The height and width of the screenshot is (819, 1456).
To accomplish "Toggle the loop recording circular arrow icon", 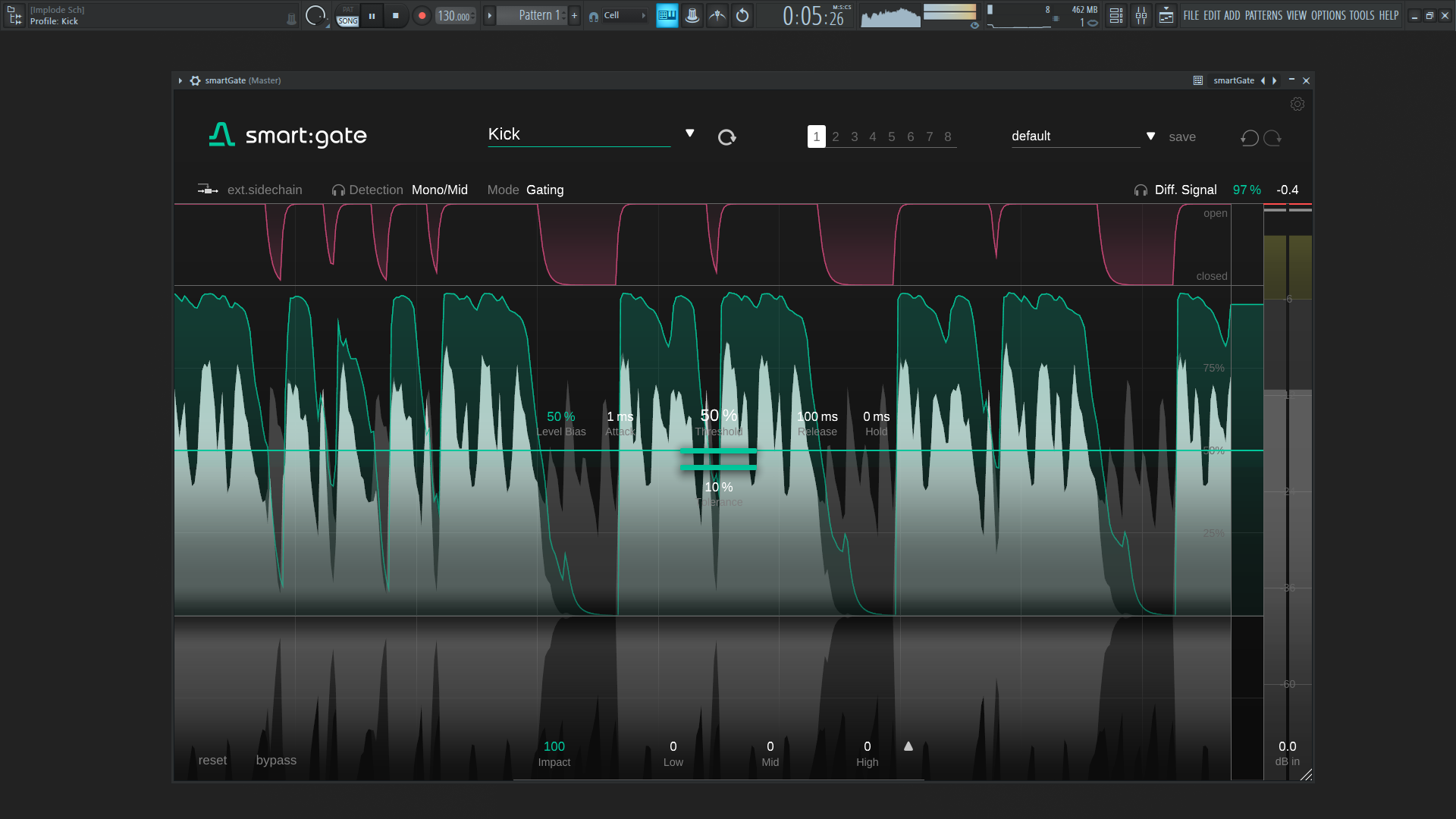I will [742, 15].
